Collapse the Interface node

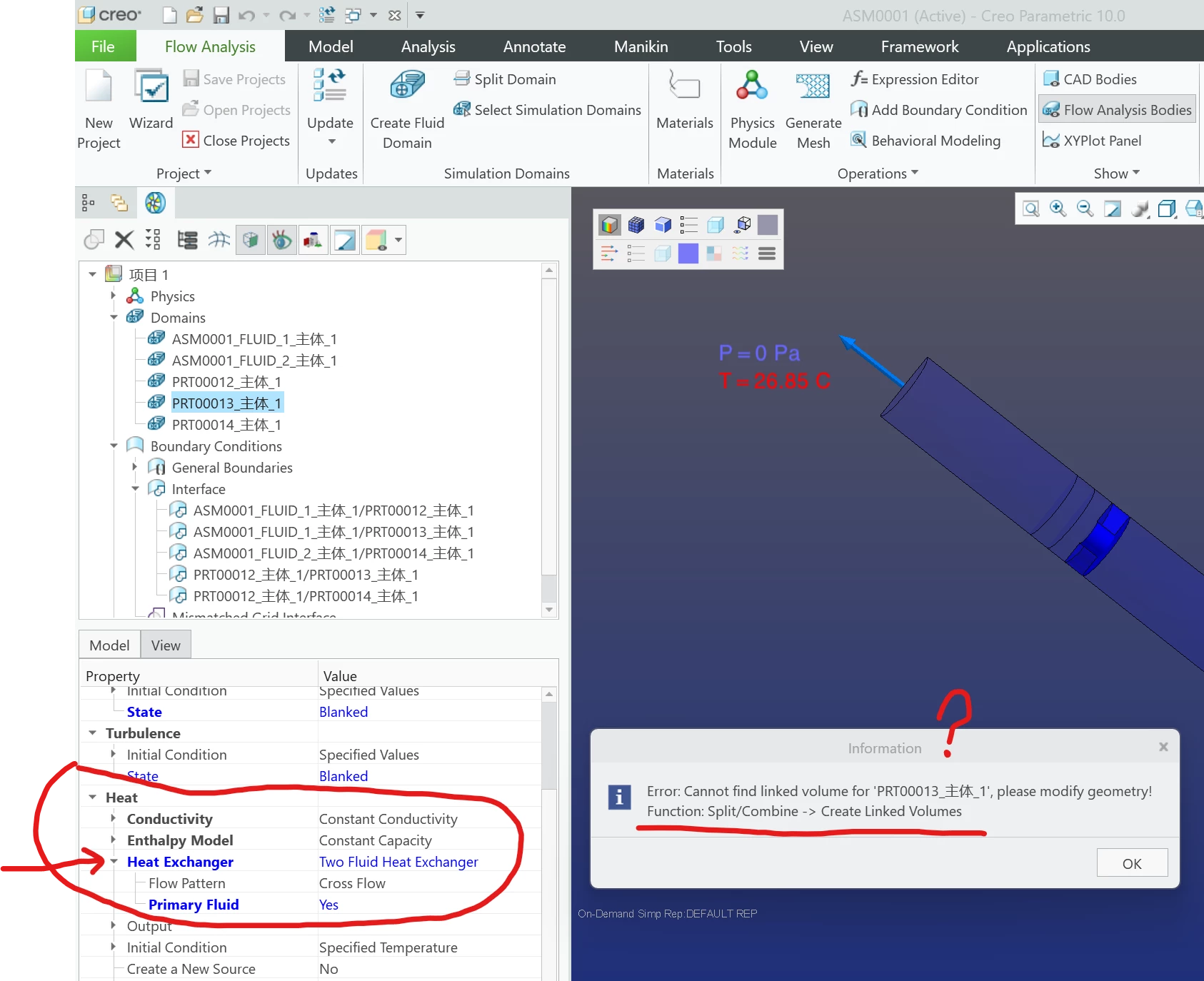pos(135,488)
